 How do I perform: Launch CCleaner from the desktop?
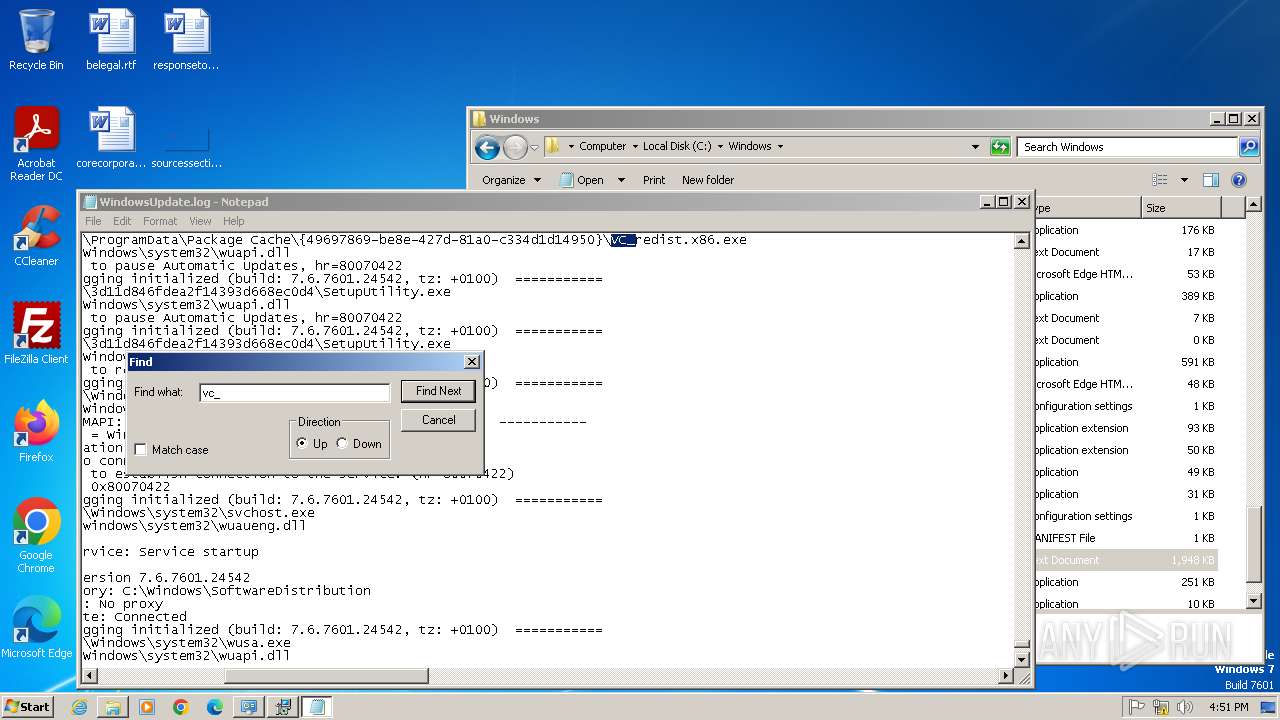[36, 236]
